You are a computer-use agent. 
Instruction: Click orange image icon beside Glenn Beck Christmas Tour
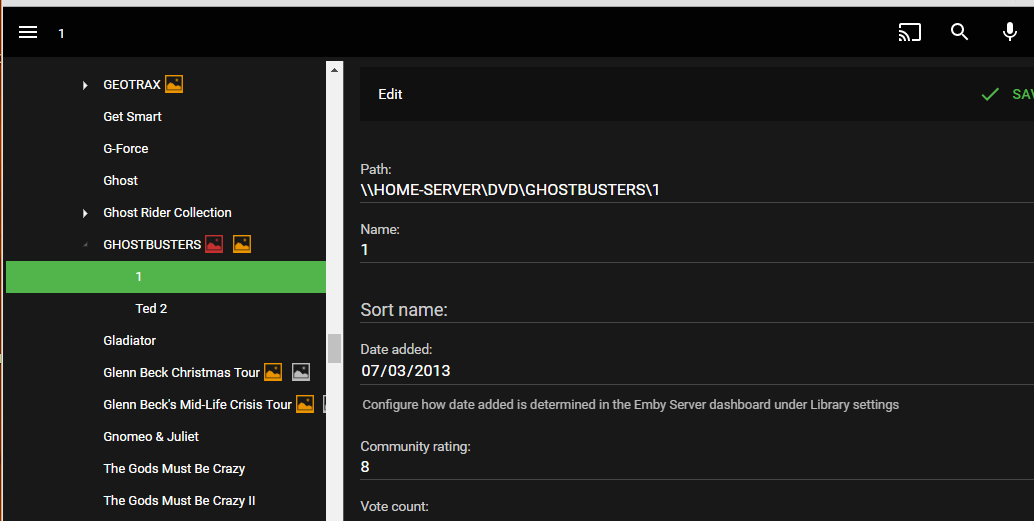273,372
